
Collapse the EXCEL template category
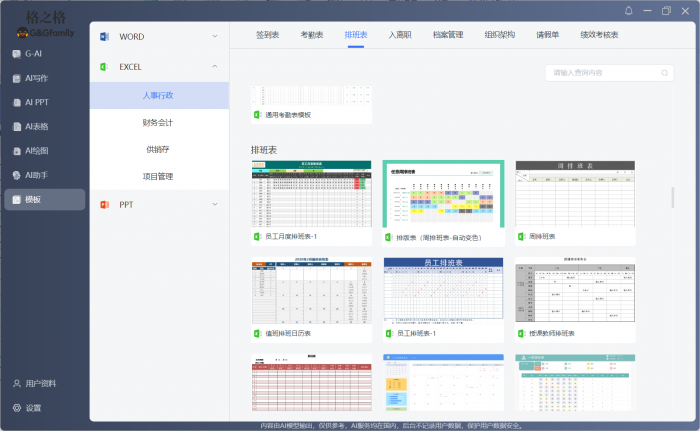click(x=159, y=67)
